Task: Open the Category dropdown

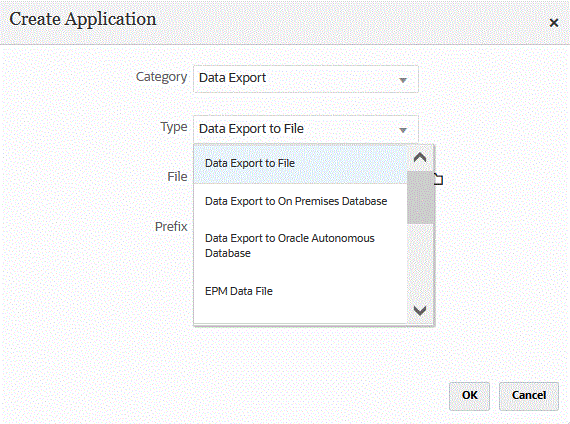Action: pyautogui.click(x=306, y=79)
